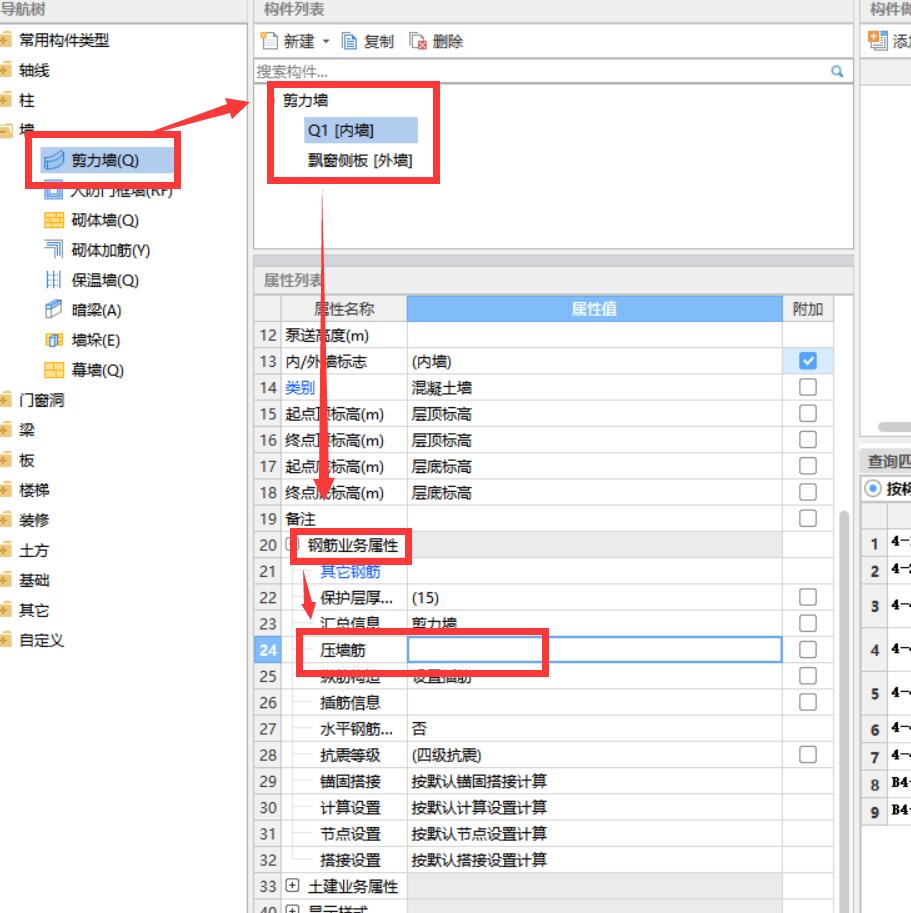Expand the 自定义 folder
The width and height of the screenshot is (911, 913).
6,640
